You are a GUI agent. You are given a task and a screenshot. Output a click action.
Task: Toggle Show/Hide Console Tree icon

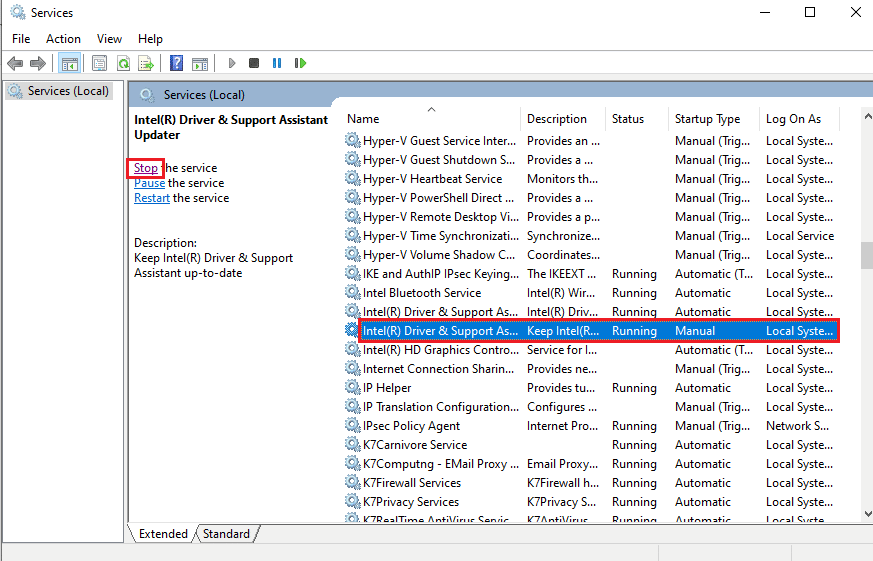pos(70,63)
